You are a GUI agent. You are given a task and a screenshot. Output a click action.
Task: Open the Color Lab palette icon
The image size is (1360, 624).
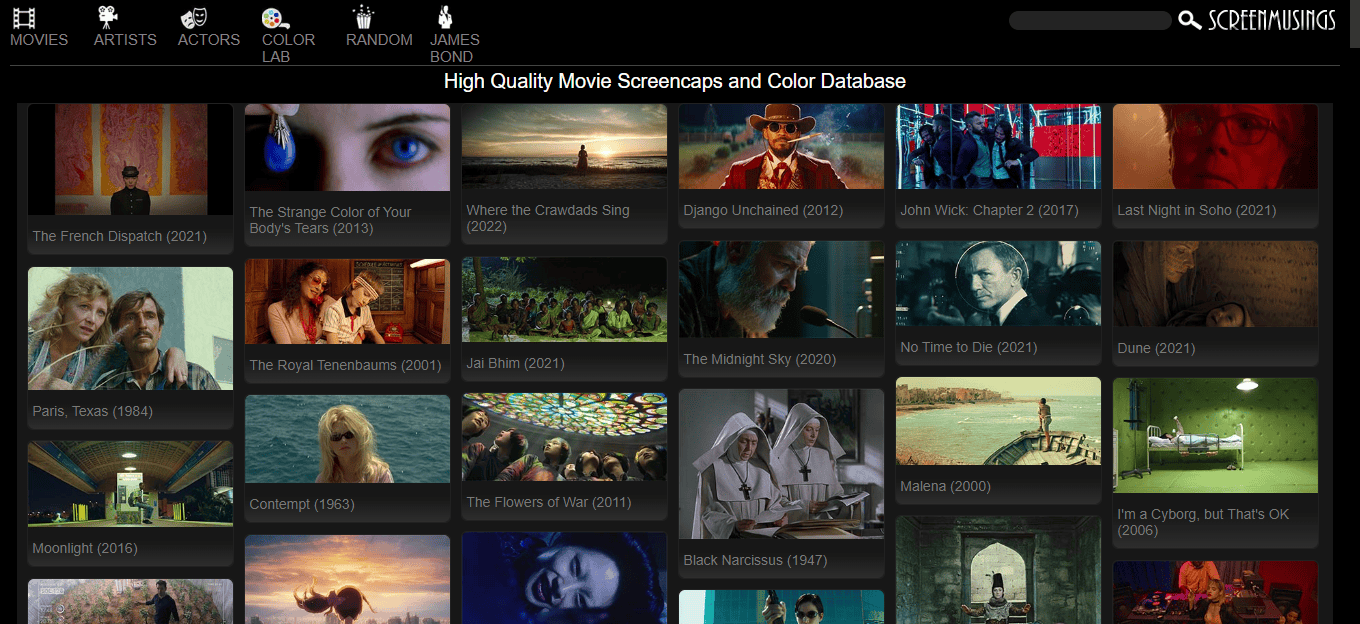(x=275, y=17)
